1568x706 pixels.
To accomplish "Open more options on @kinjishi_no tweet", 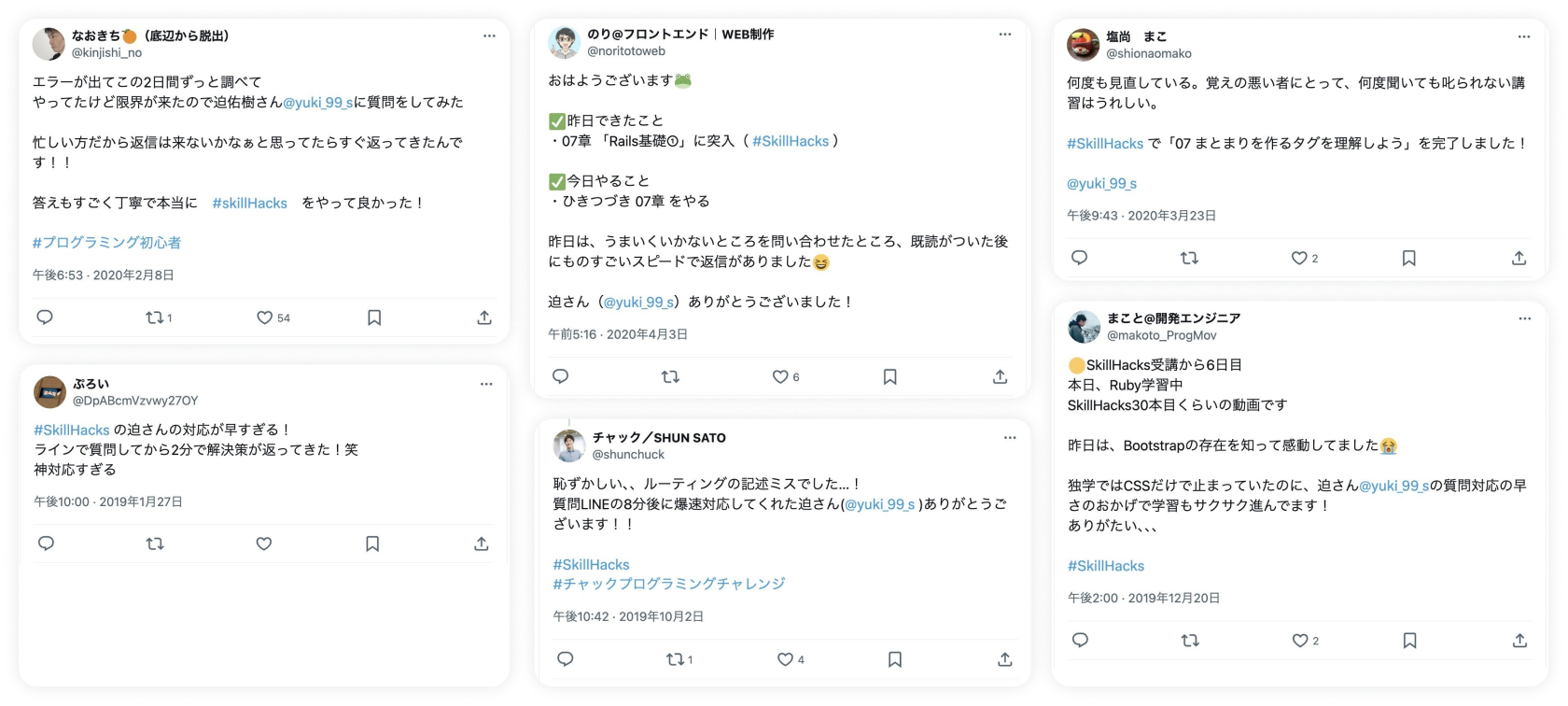I will click(x=489, y=35).
